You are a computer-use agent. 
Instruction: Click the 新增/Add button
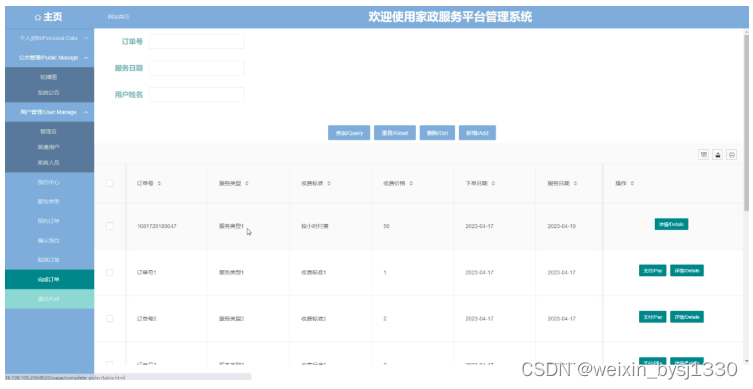(477, 133)
